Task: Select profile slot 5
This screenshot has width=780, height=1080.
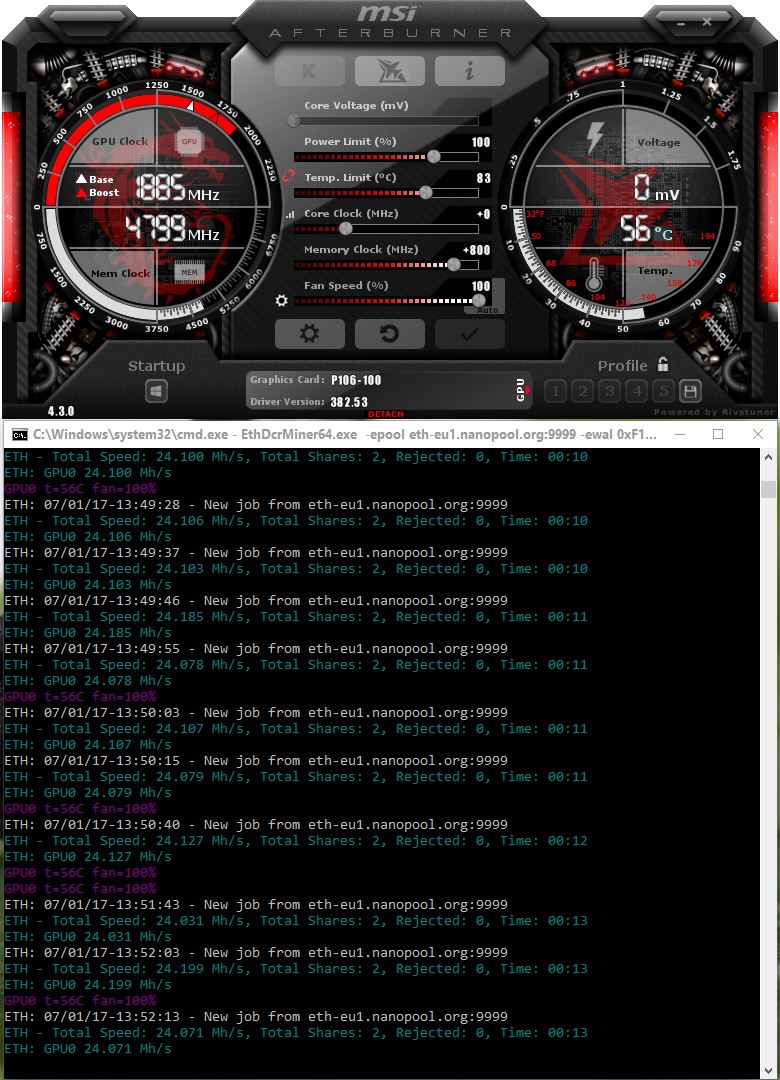Action: 664,392
